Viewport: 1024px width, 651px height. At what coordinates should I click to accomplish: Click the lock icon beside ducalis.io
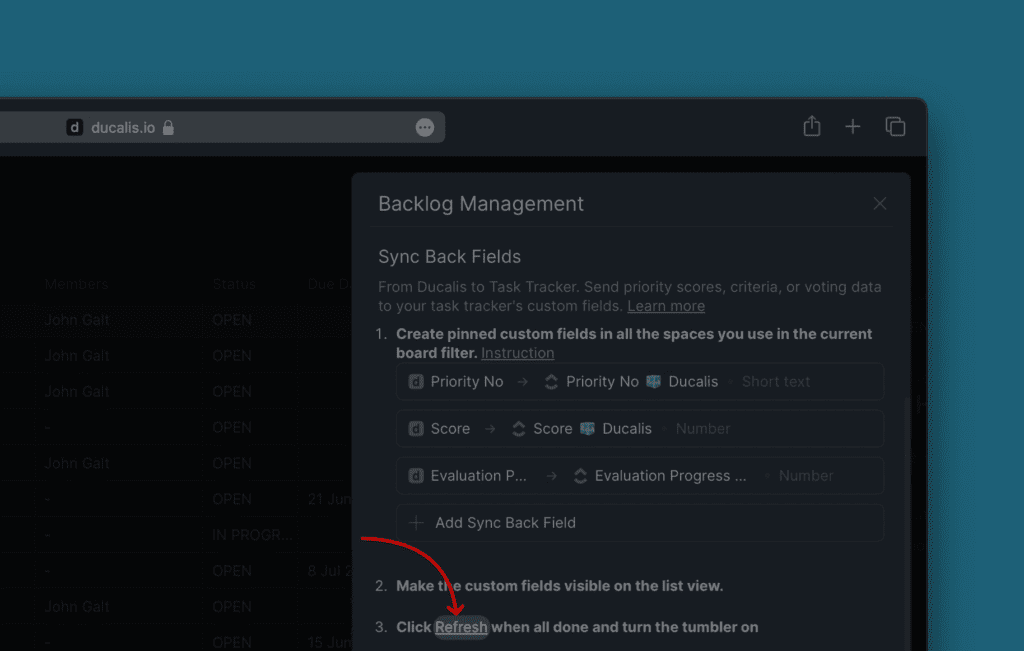click(x=168, y=128)
